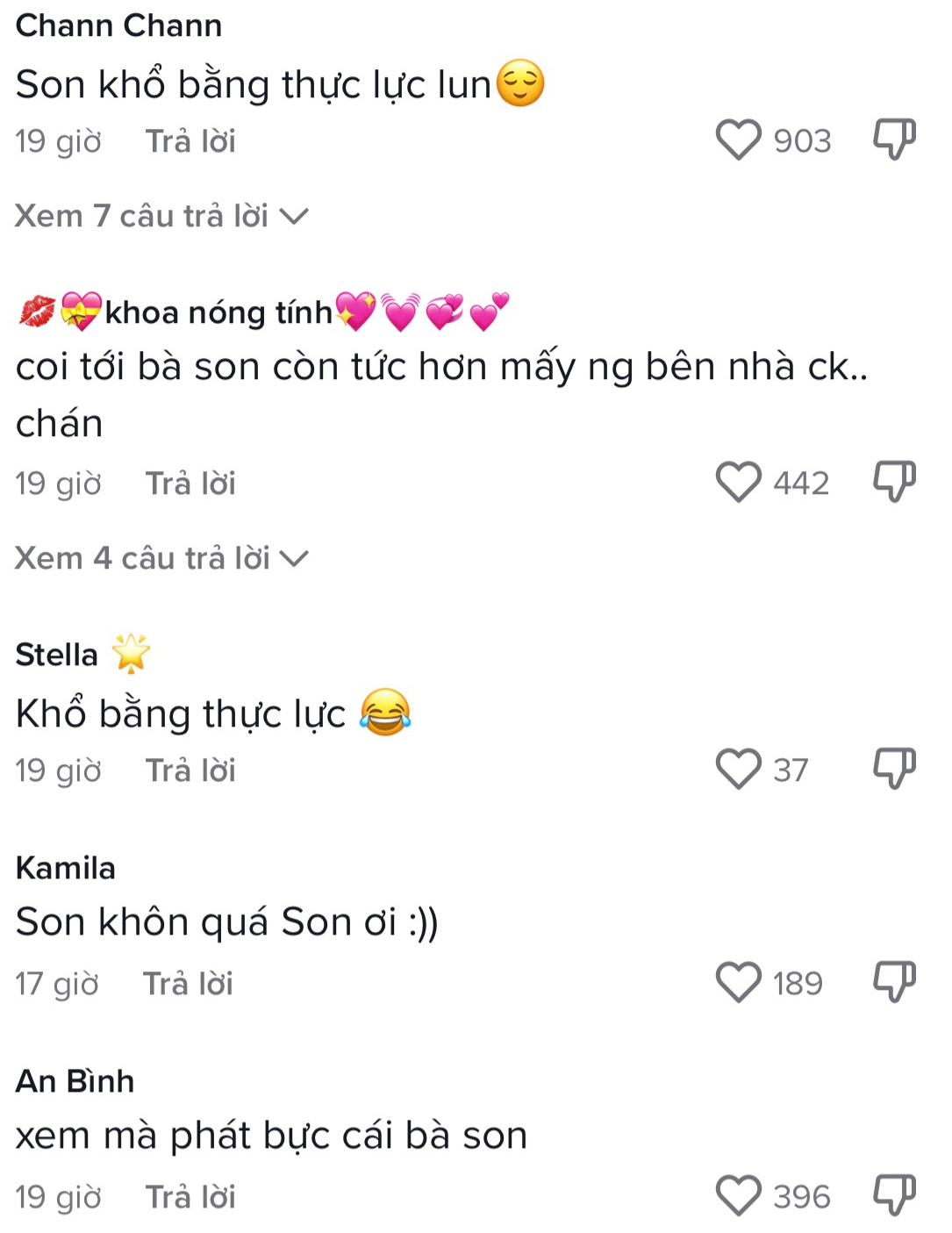952x1233 pixels.
Task: Like Chann Chann's comment with heart icon
Action: pyautogui.click(x=738, y=140)
